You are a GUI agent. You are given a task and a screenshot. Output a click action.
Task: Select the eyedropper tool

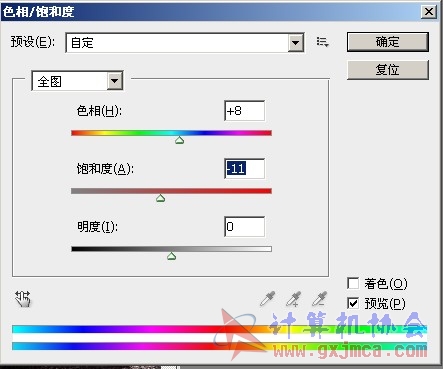(x=268, y=299)
